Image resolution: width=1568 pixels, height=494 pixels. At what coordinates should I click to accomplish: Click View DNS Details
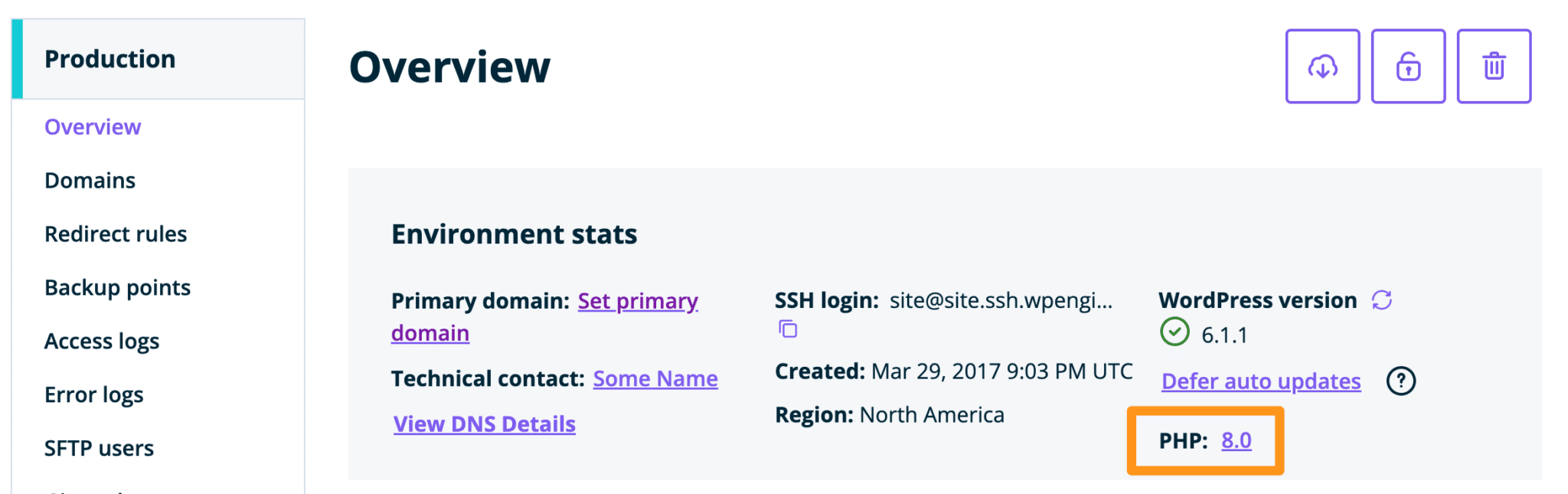click(483, 424)
